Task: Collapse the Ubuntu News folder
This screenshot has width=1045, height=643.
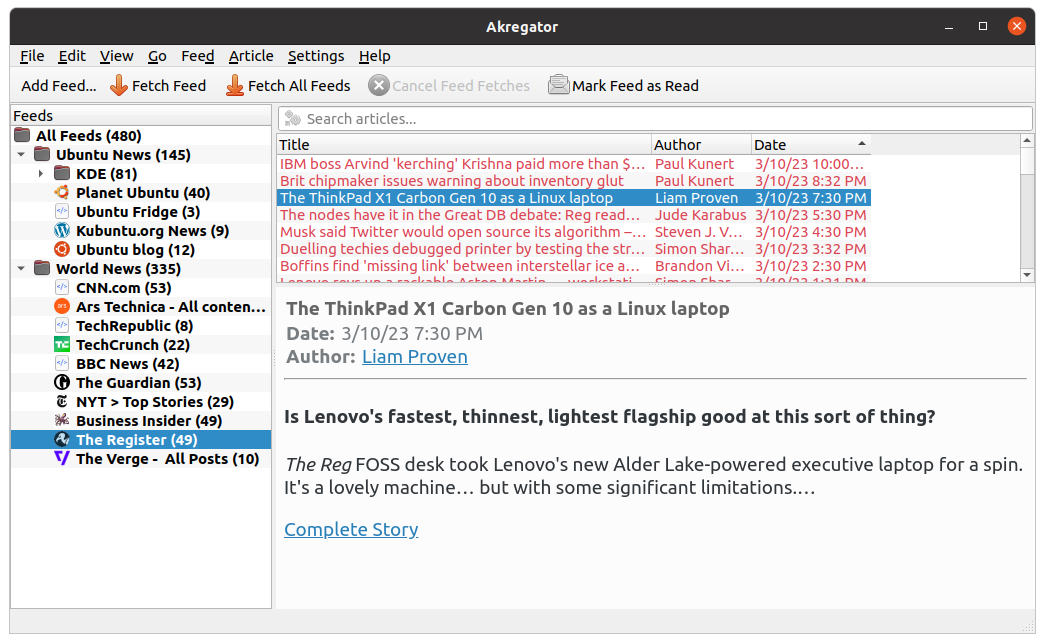Action: click(x=21, y=155)
